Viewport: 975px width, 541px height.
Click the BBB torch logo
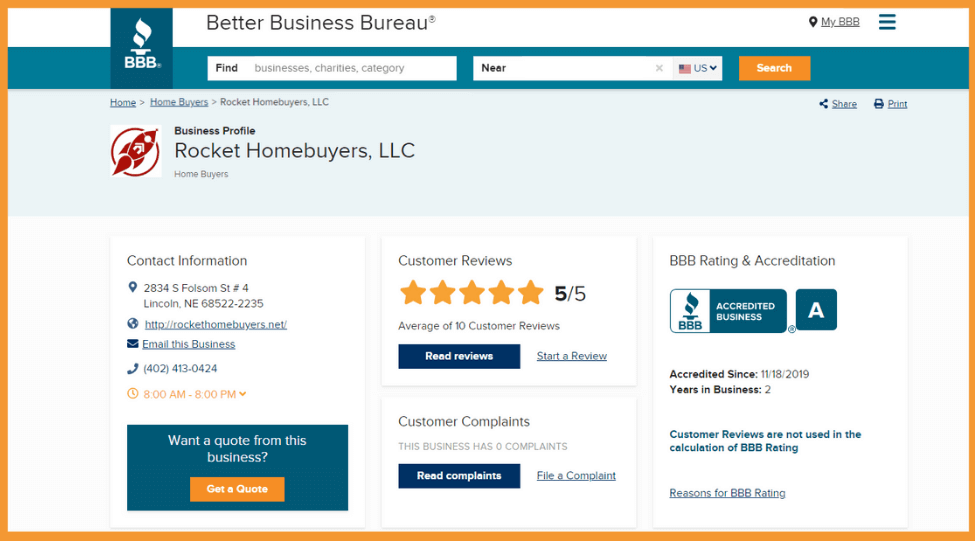(142, 48)
